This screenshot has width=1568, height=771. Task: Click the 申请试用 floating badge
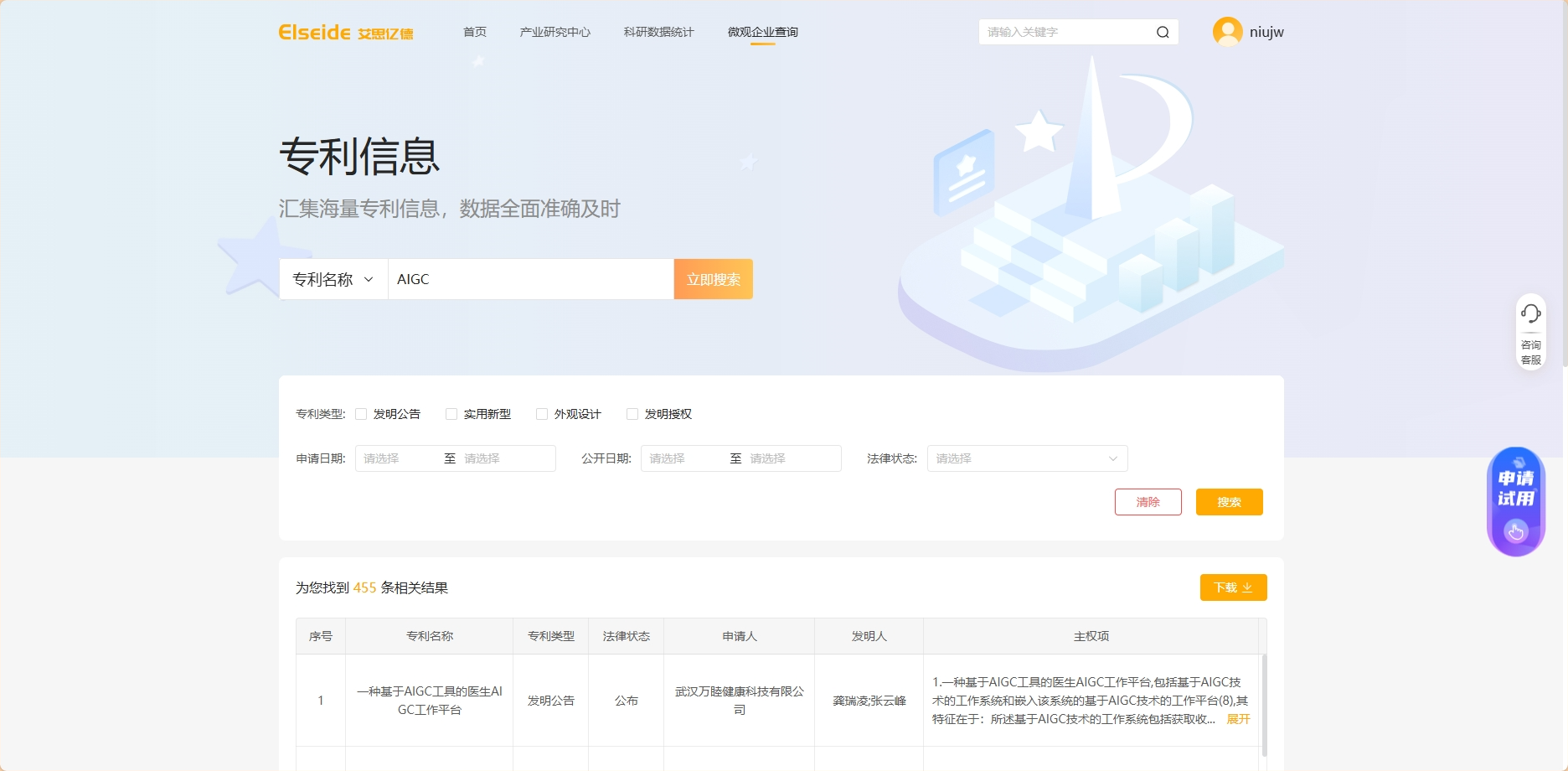pyautogui.click(x=1516, y=500)
